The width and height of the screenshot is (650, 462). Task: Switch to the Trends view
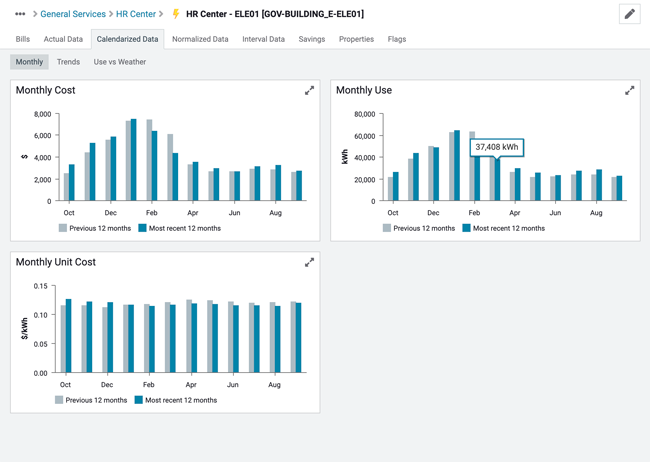pos(68,62)
